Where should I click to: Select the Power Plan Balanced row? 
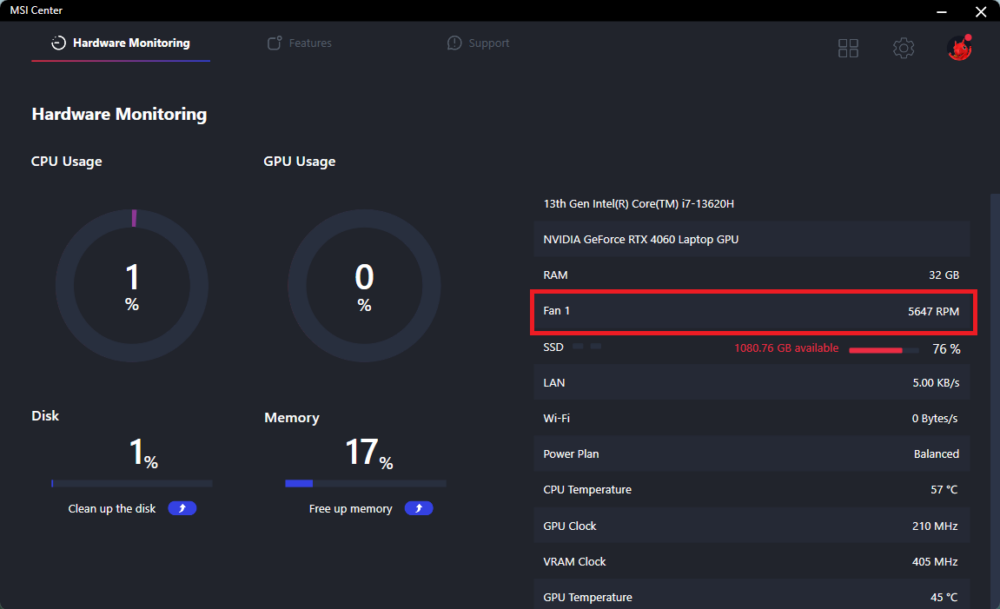[751, 454]
